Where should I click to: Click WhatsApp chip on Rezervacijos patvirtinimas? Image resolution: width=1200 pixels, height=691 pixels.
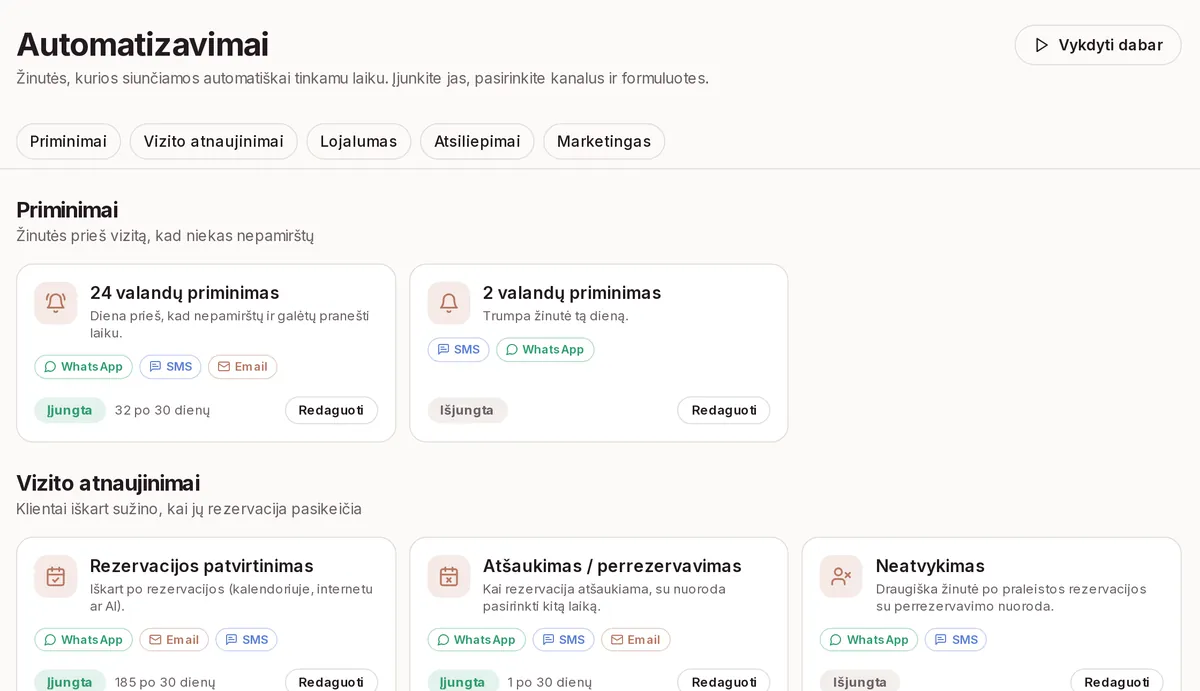tap(83, 640)
